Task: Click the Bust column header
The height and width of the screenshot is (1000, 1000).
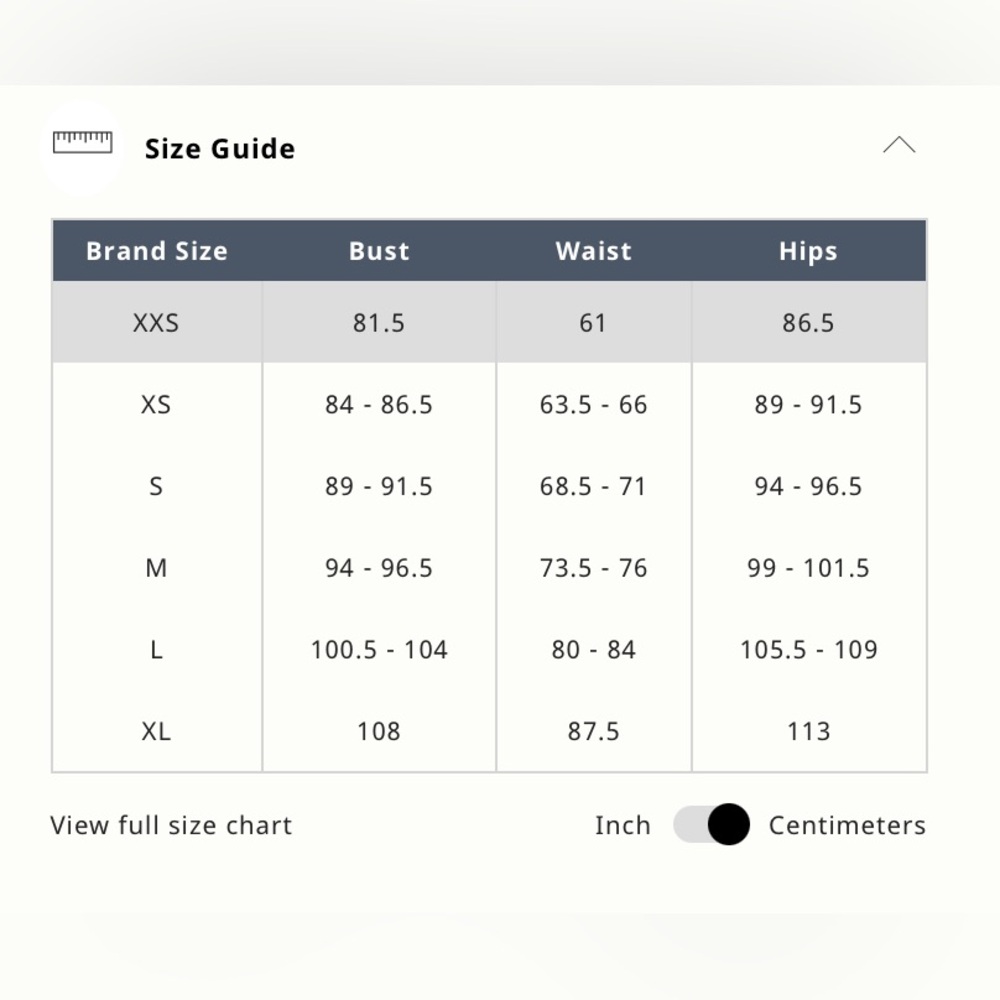Action: pyautogui.click(x=379, y=251)
